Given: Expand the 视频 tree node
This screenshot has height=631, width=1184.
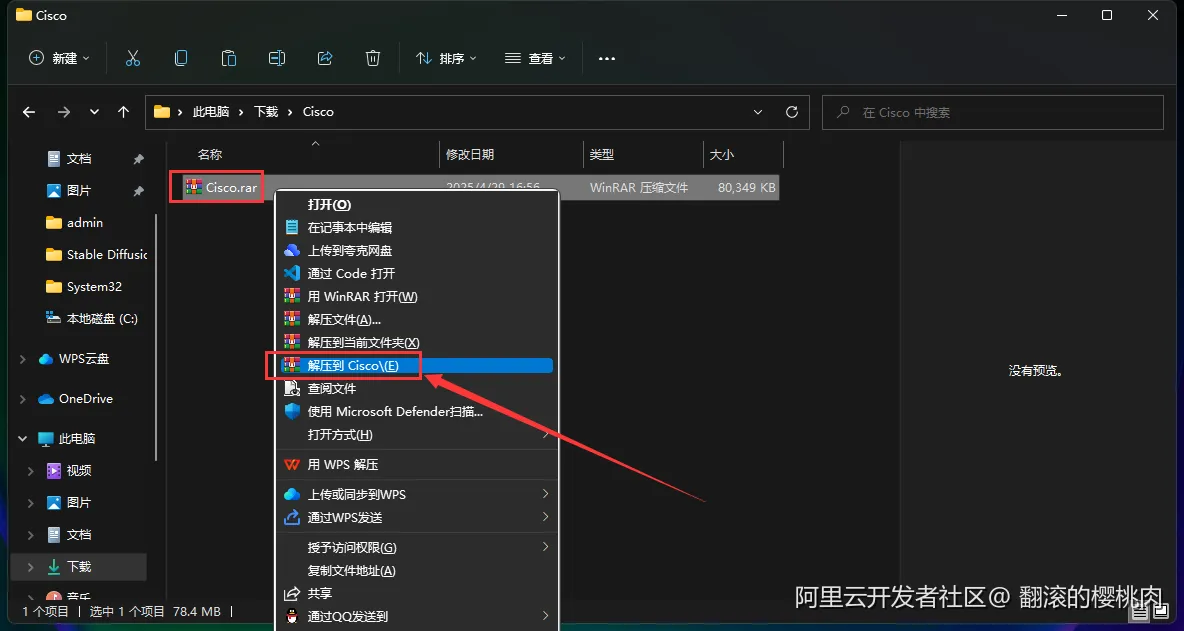Looking at the screenshot, I should (31, 471).
